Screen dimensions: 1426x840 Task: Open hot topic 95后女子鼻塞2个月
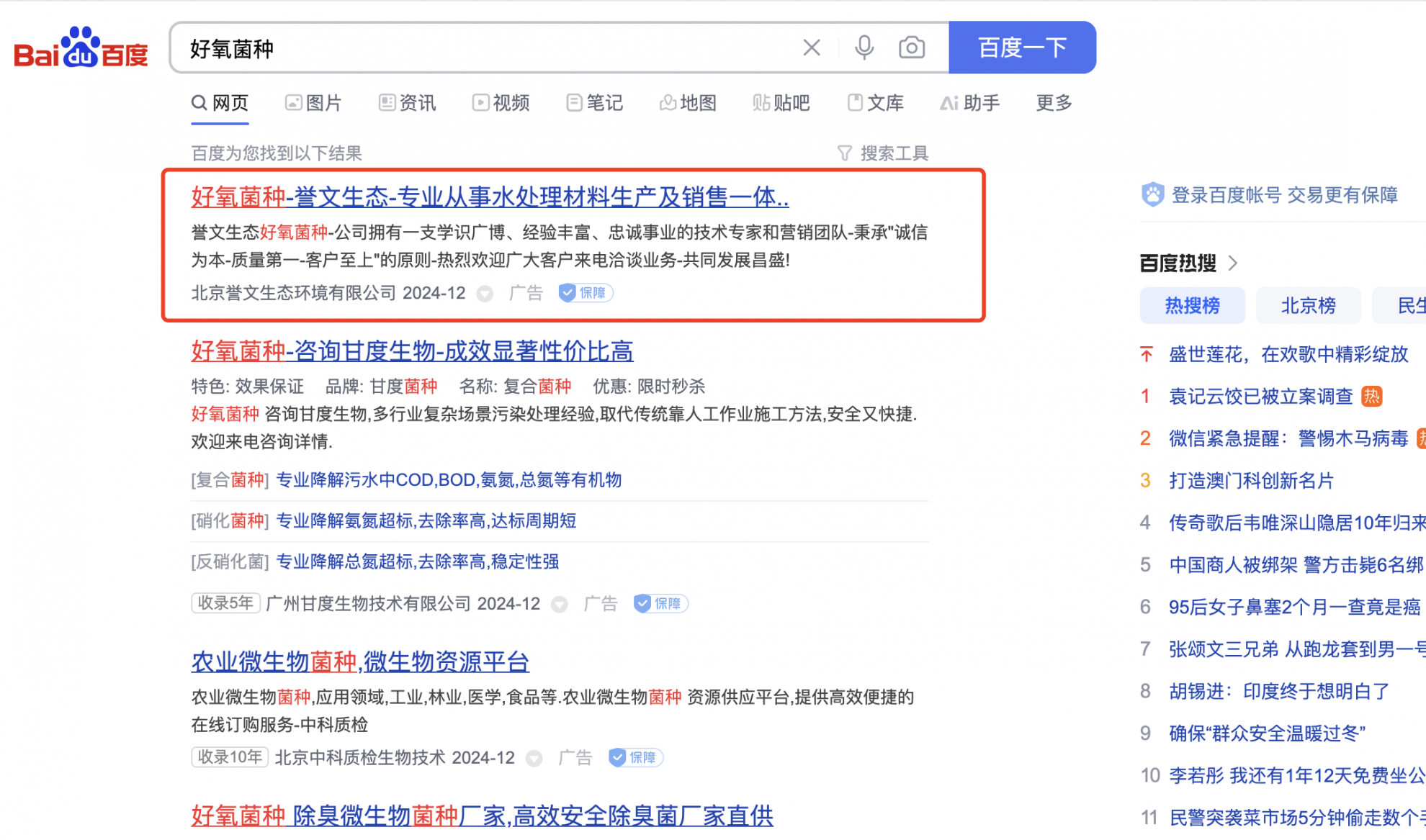(x=1295, y=607)
